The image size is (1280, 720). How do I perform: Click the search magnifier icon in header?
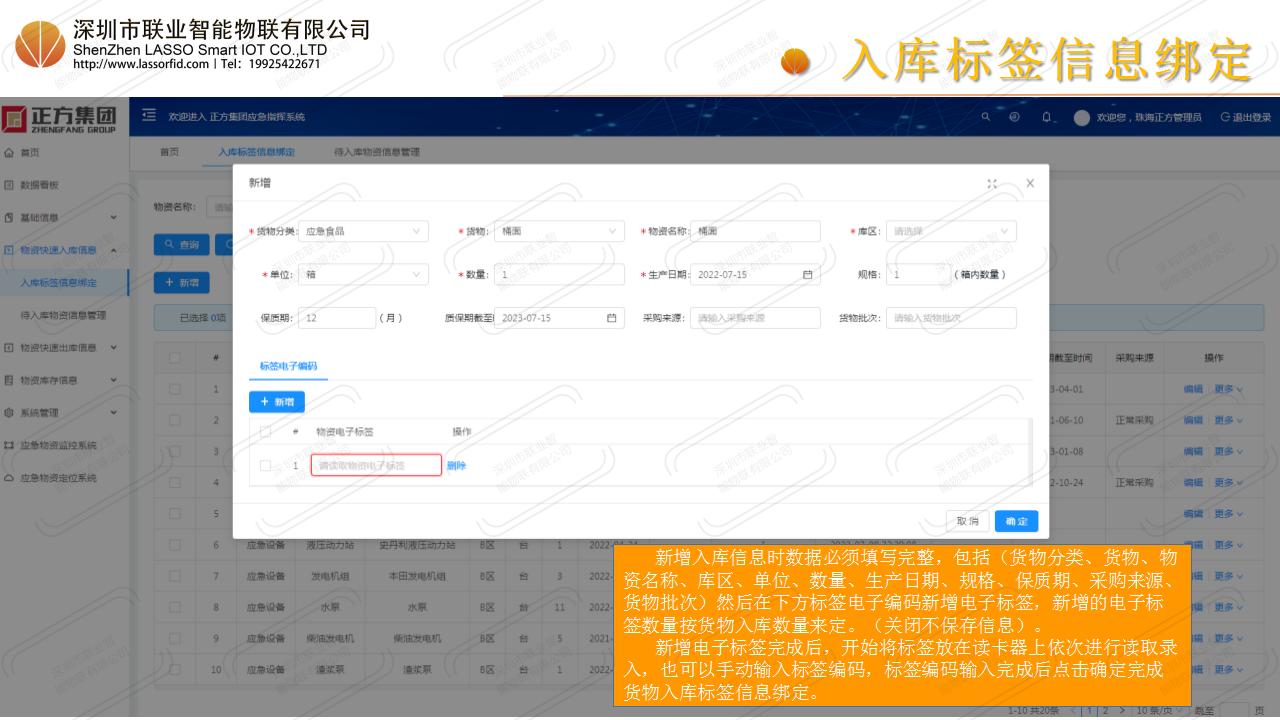pos(985,117)
